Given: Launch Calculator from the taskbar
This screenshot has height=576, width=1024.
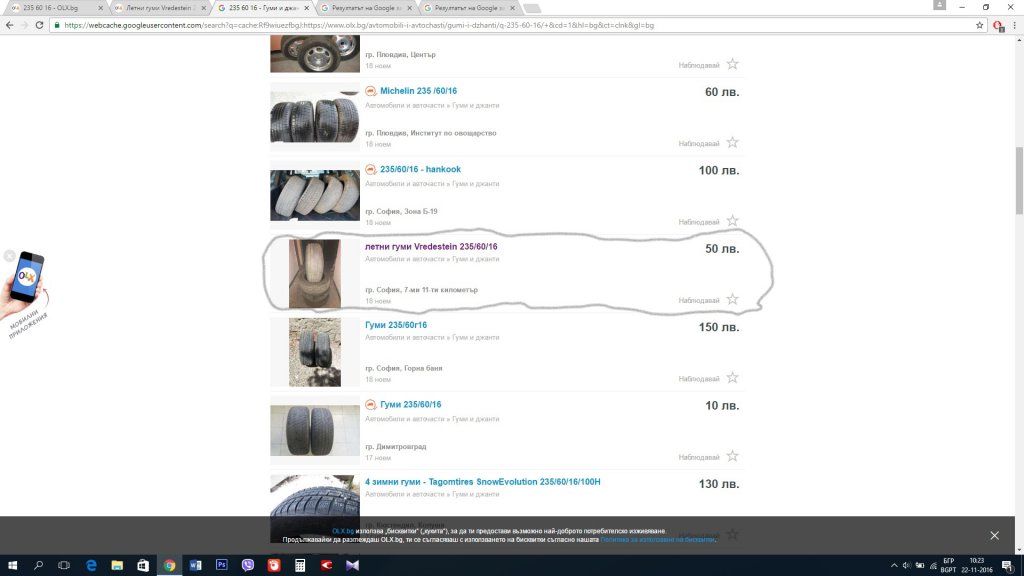Looking at the screenshot, I should (x=300, y=565).
